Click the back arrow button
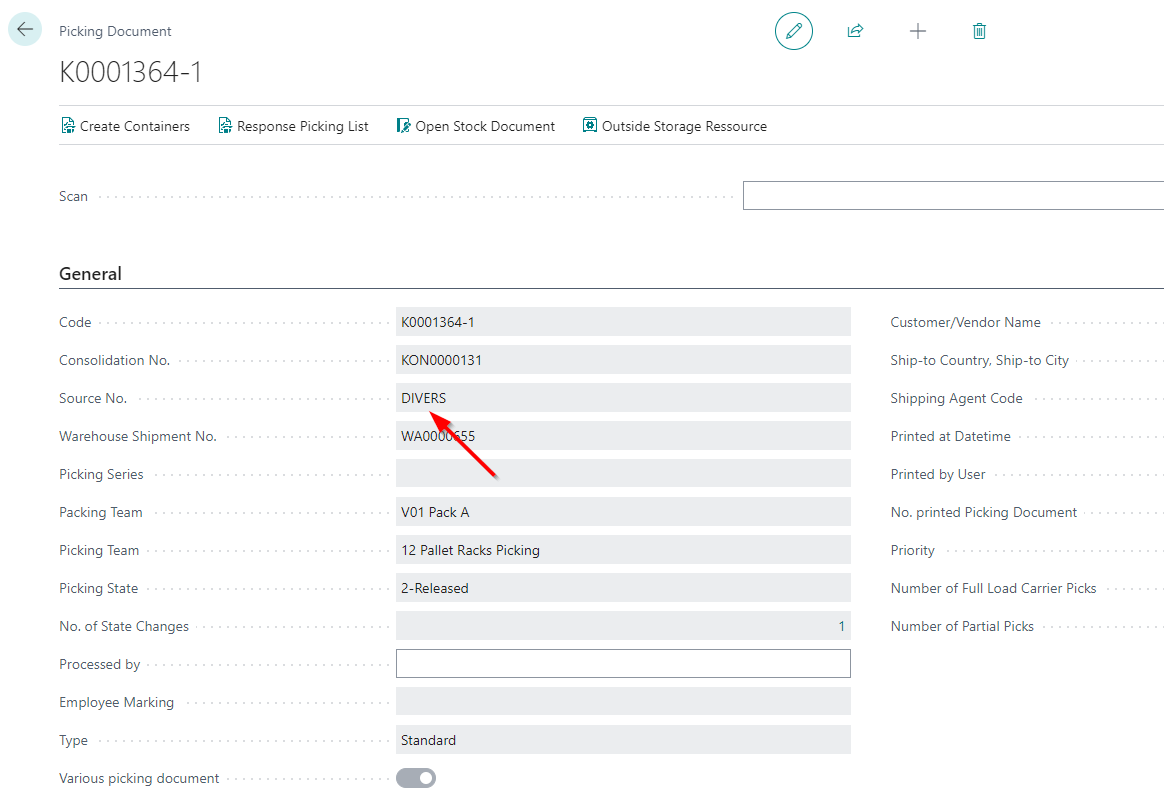Screen dimensions: 1164x807 point(25,29)
